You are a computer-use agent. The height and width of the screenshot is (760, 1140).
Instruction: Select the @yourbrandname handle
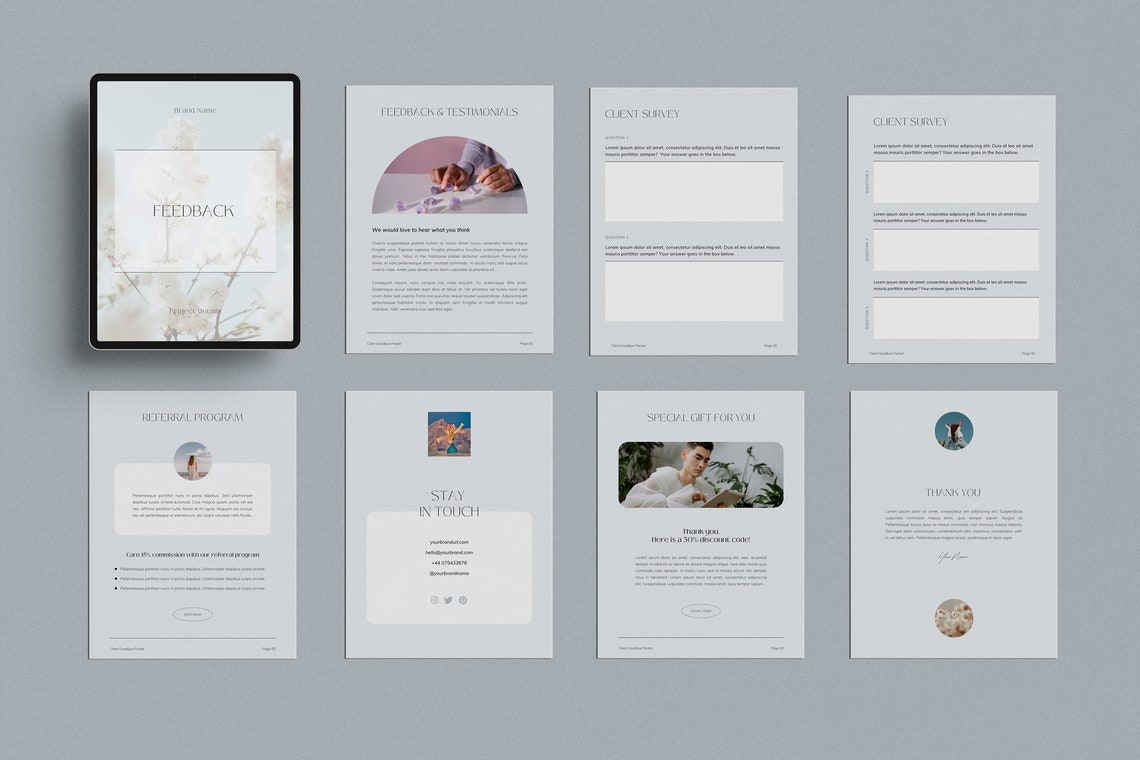pos(450,572)
